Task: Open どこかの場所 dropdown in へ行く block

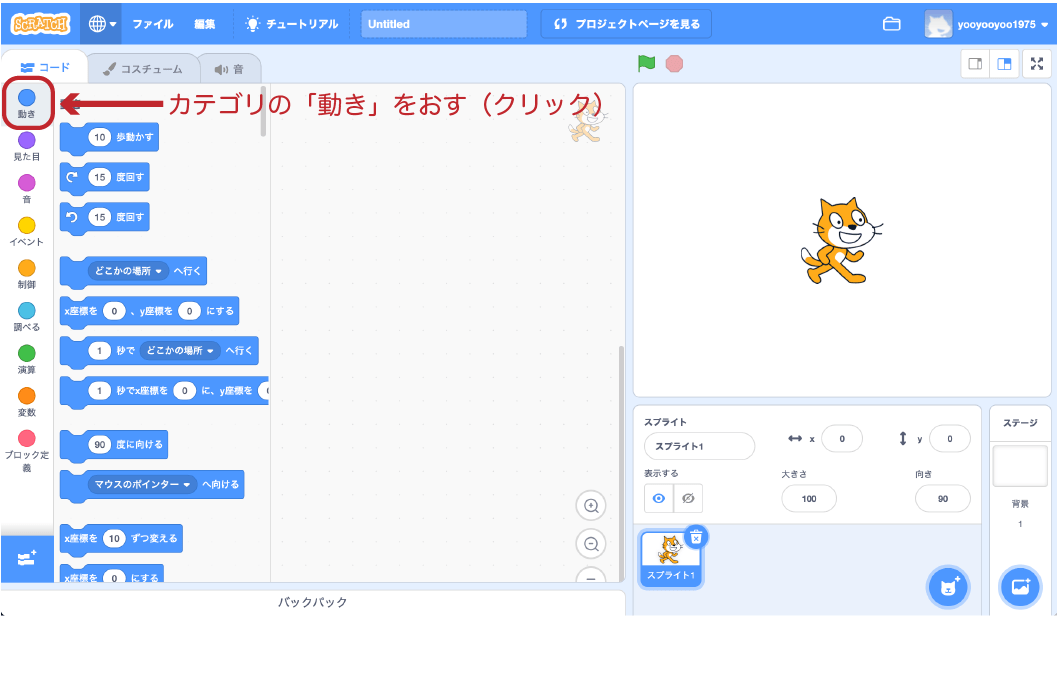Action: [128, 271]
